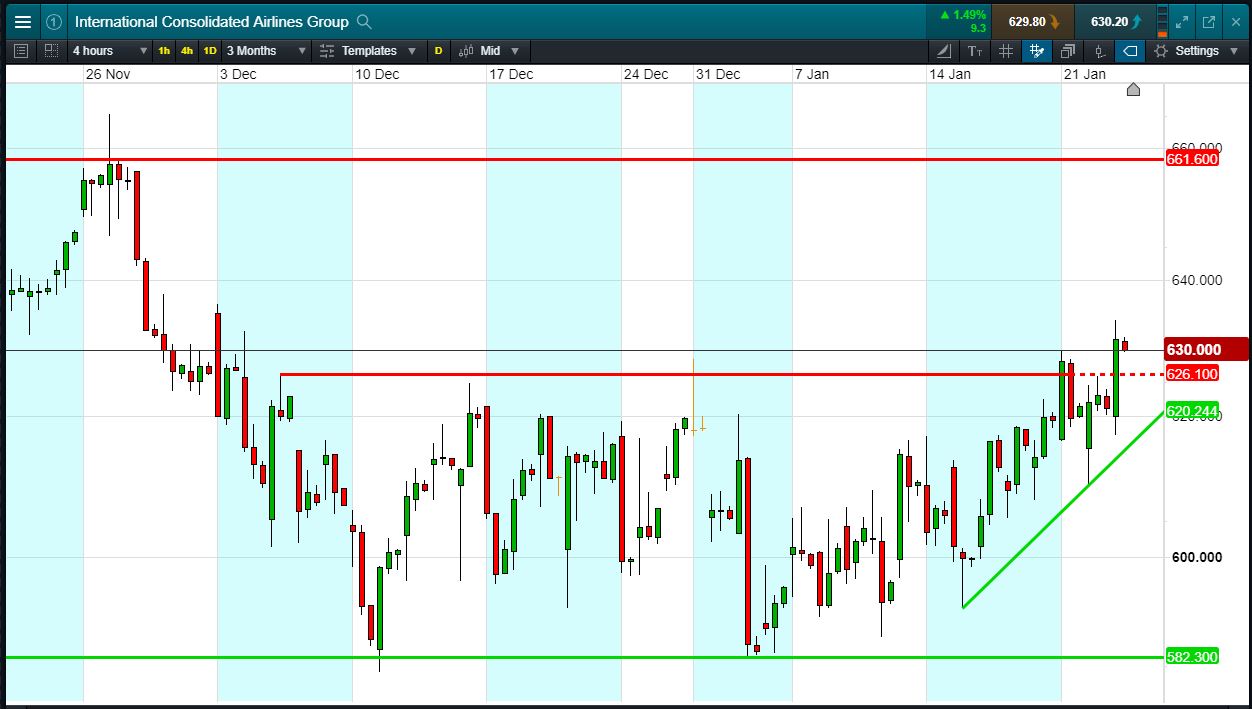Viewport: 1252px width, 709px height.
Task: Search for a product with magnifier icon
Action: (x=364, y=21)
